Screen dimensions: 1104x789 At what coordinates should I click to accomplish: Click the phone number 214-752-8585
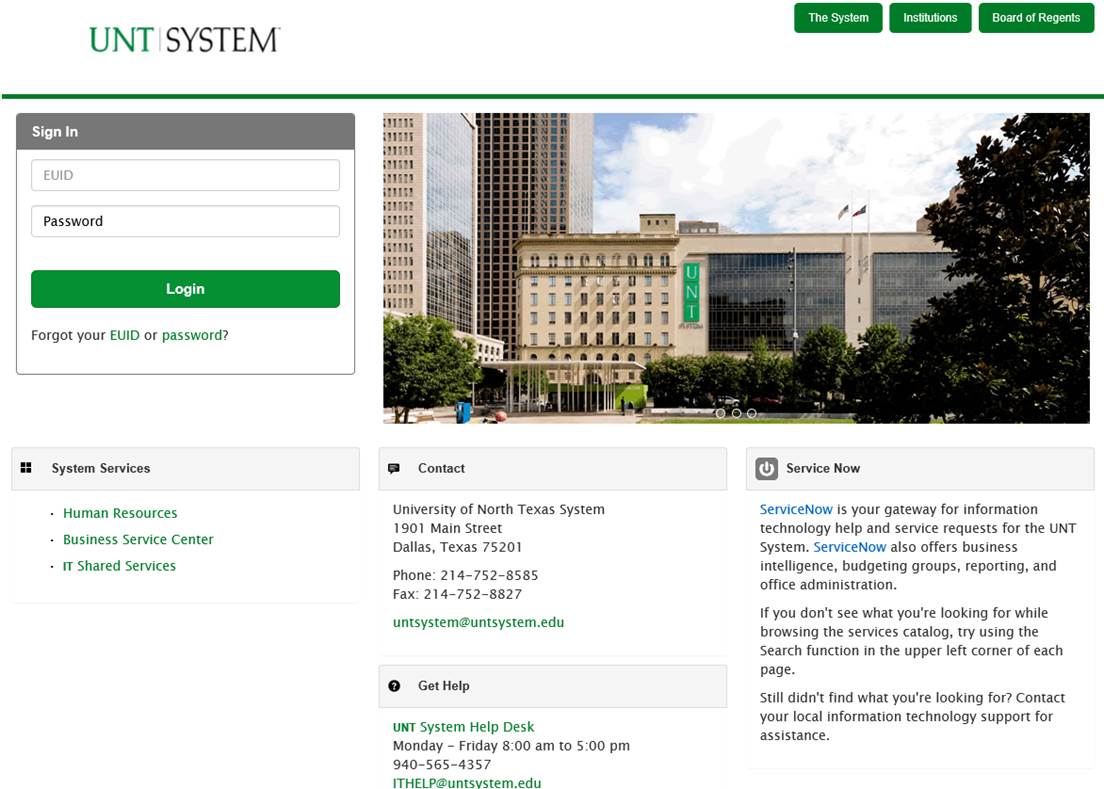489,575
